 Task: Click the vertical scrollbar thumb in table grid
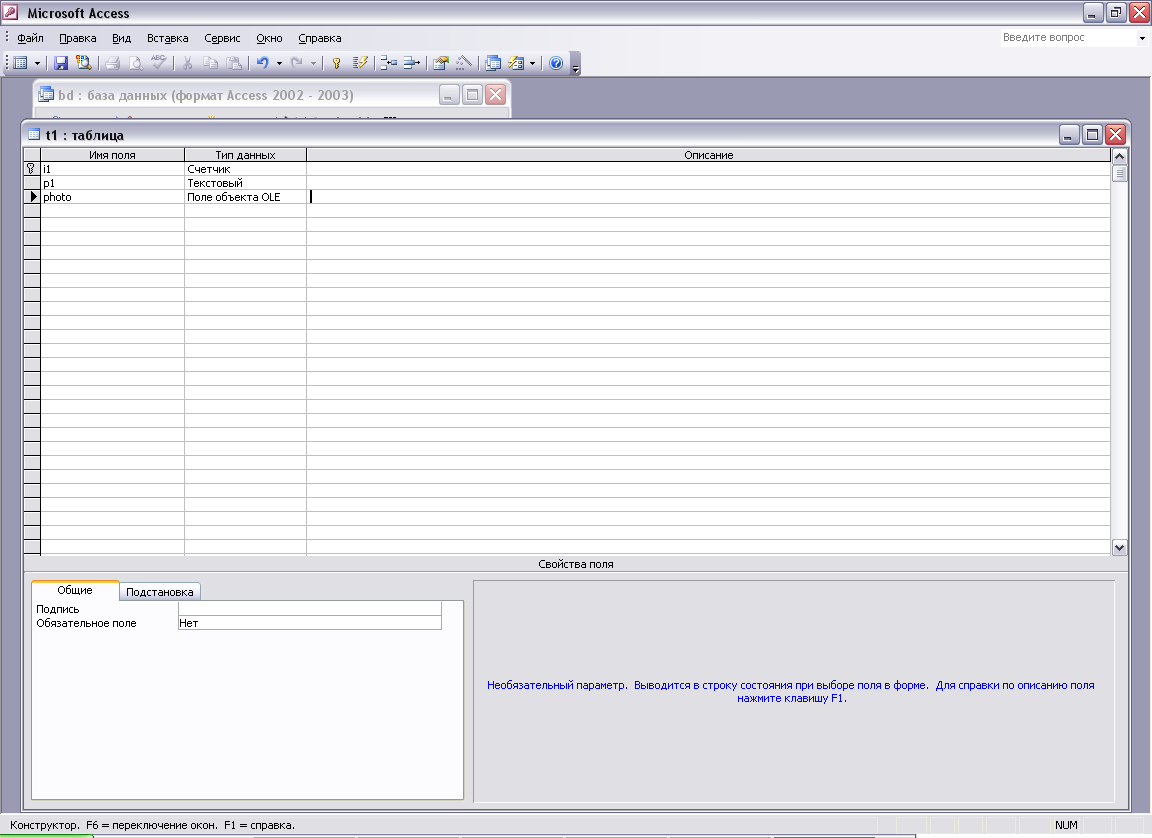point(1119,173)
